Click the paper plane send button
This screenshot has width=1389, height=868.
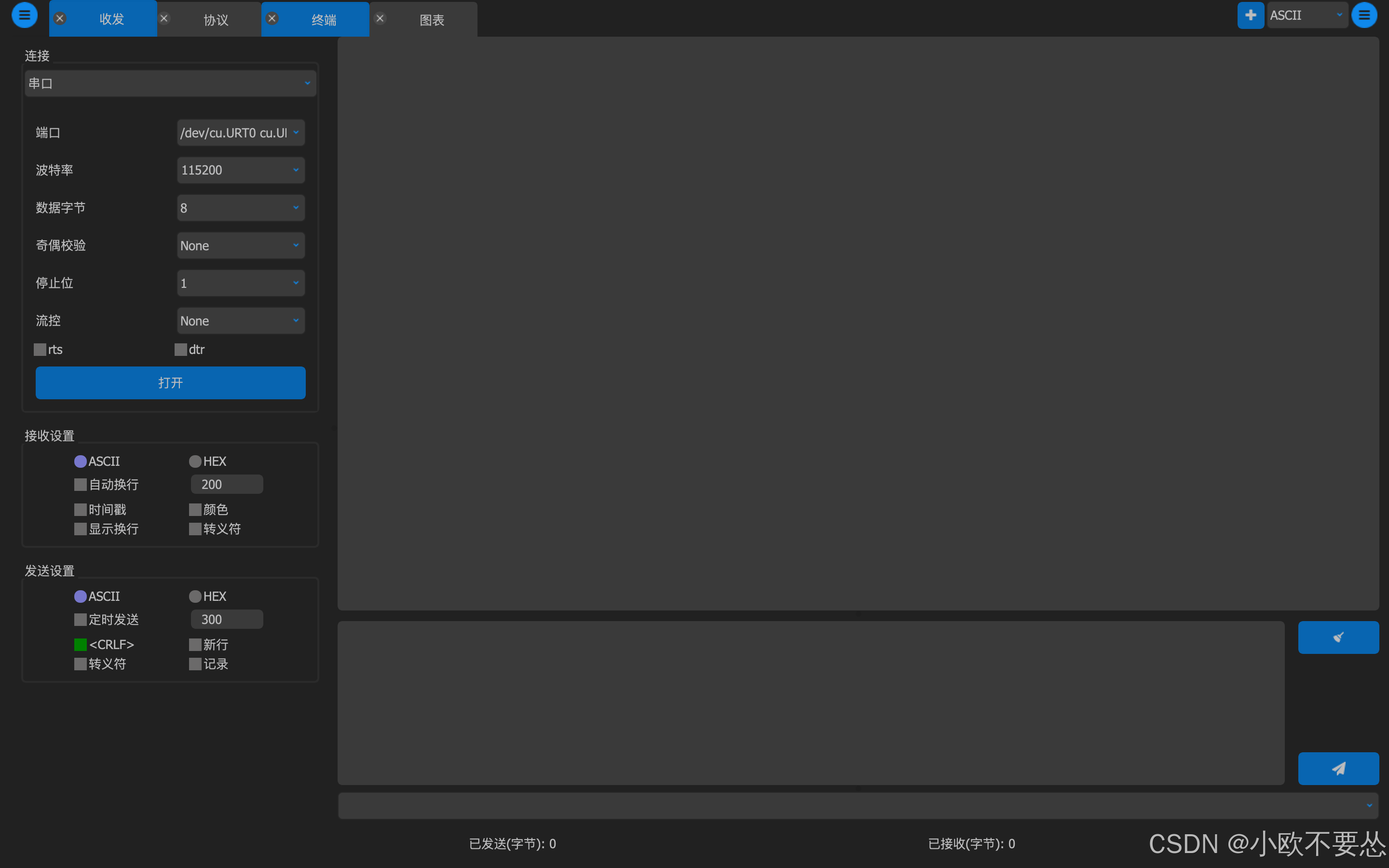pyautogui.click(x=1338, y=768)
